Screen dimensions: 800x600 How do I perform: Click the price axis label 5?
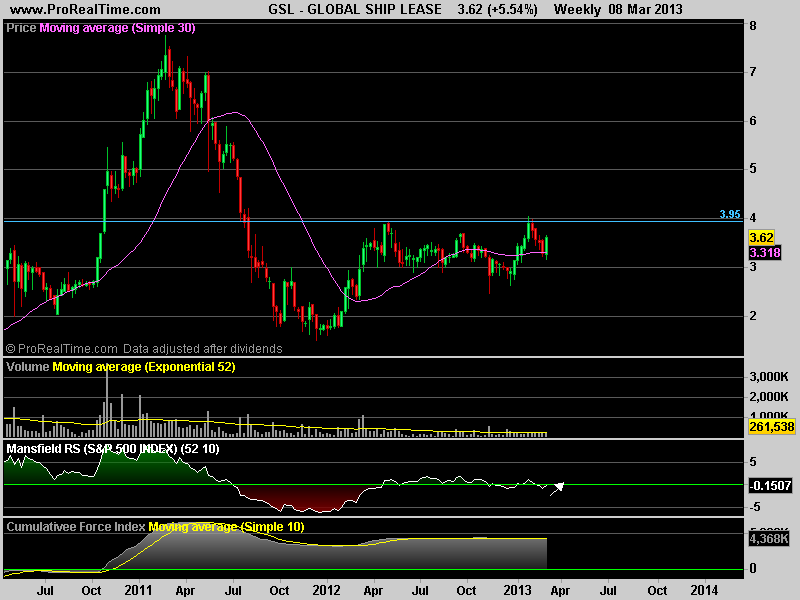(x=753, y=169)
